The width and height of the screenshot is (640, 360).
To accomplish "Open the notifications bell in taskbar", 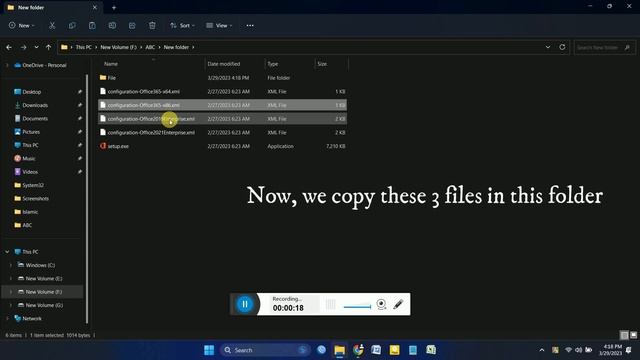I will [629, 350].
